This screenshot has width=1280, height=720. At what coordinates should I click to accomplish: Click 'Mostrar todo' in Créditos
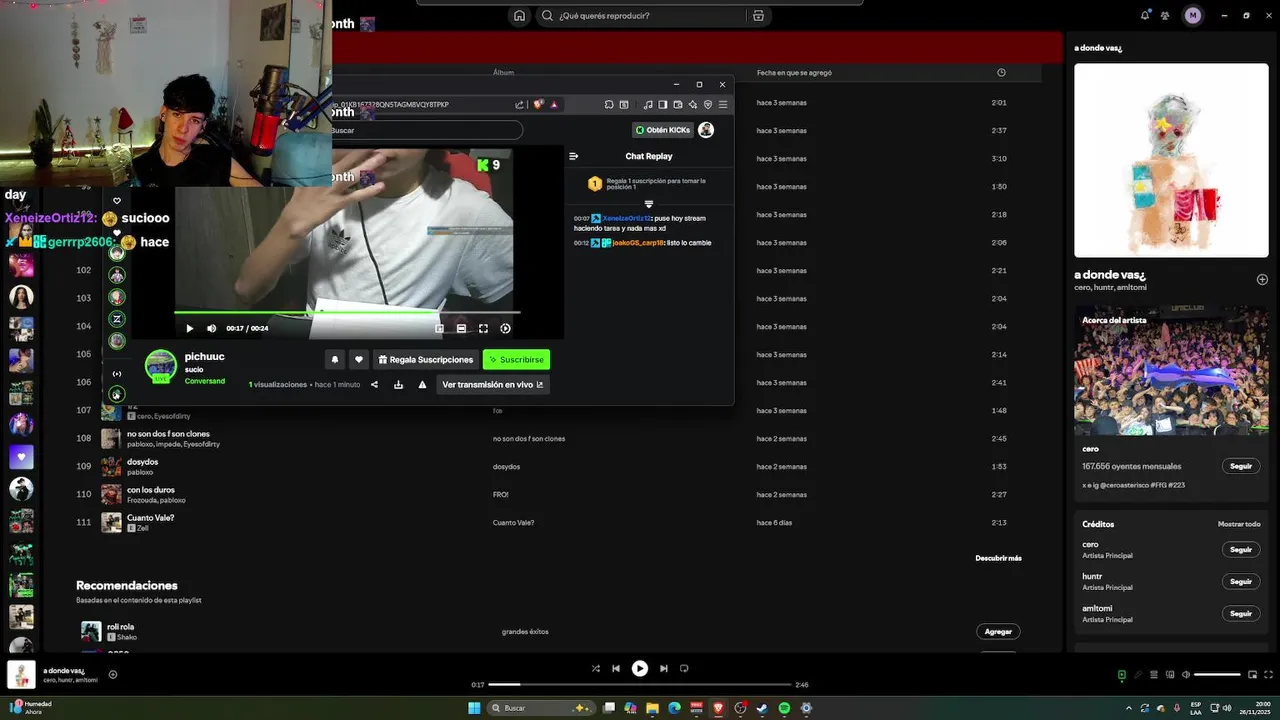tap(1238, 524)
